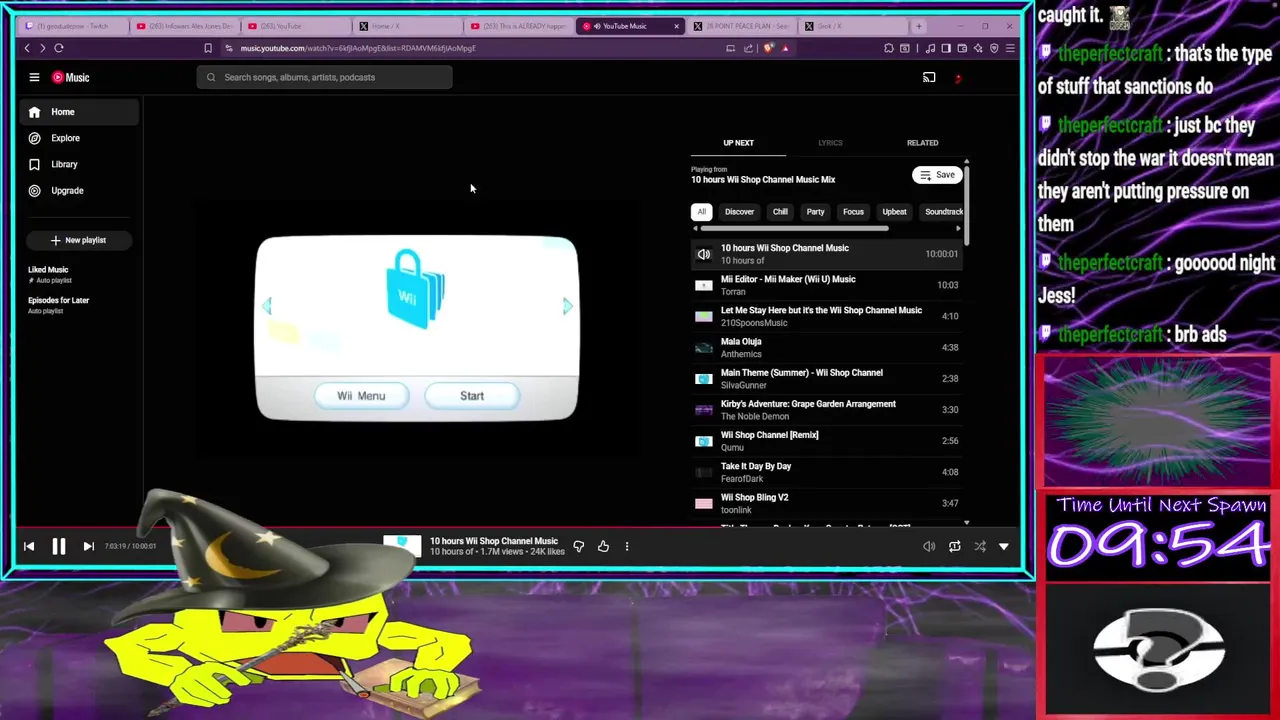This screenshot has width=1280, height=720.
Task: Play Mala Oluja by Anthemics
Action: [827, 347]
